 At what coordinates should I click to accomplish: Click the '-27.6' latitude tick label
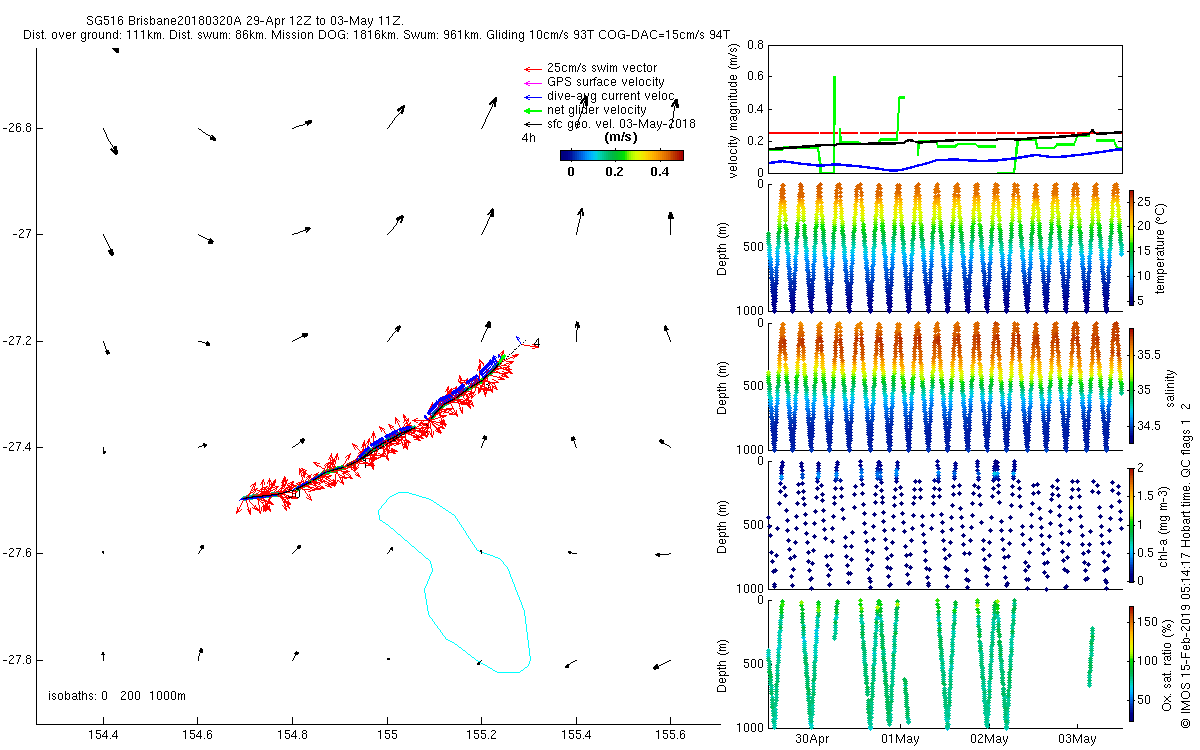click(x=17, y=553)
